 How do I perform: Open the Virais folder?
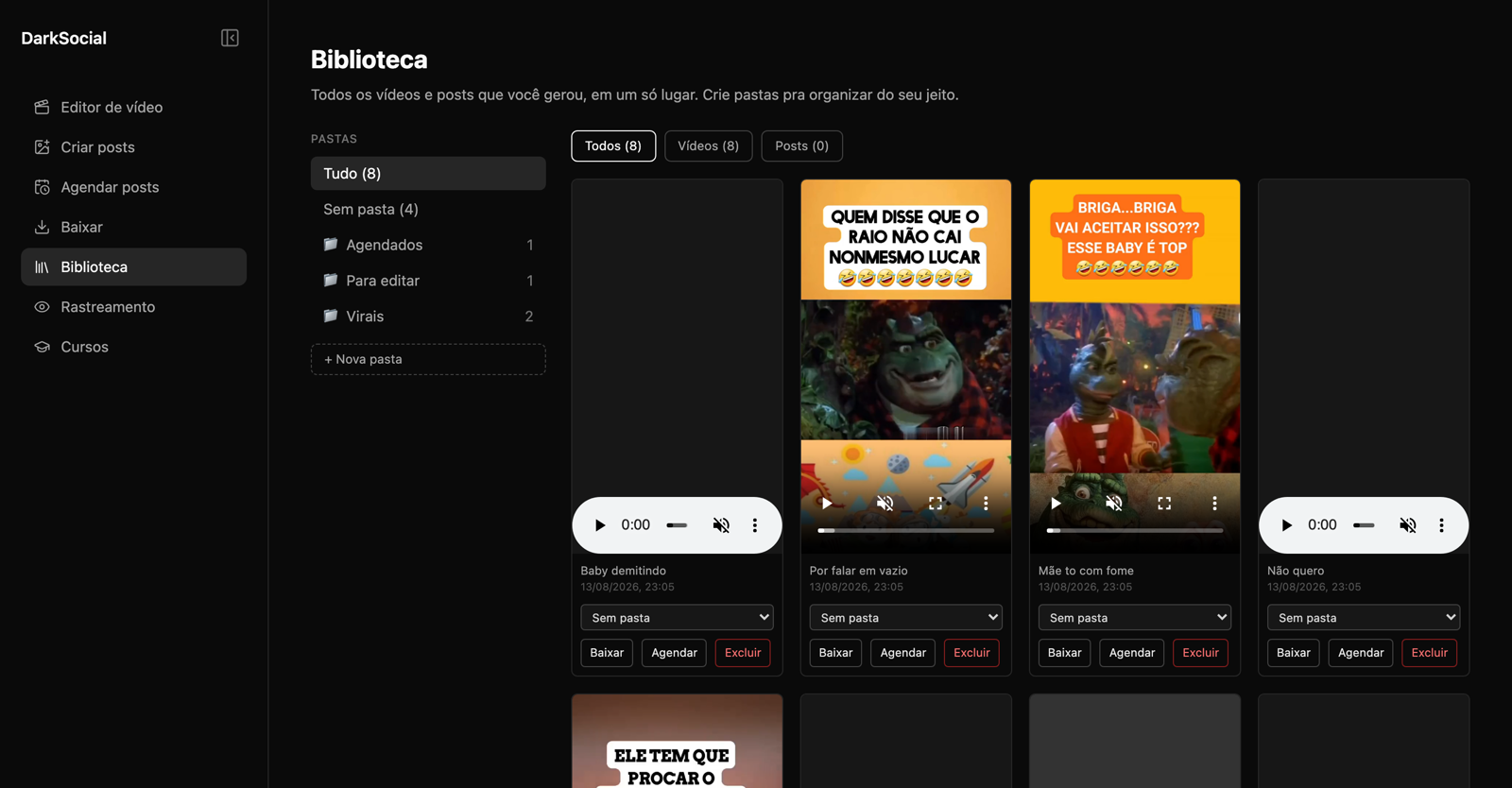tap(428, 317)
